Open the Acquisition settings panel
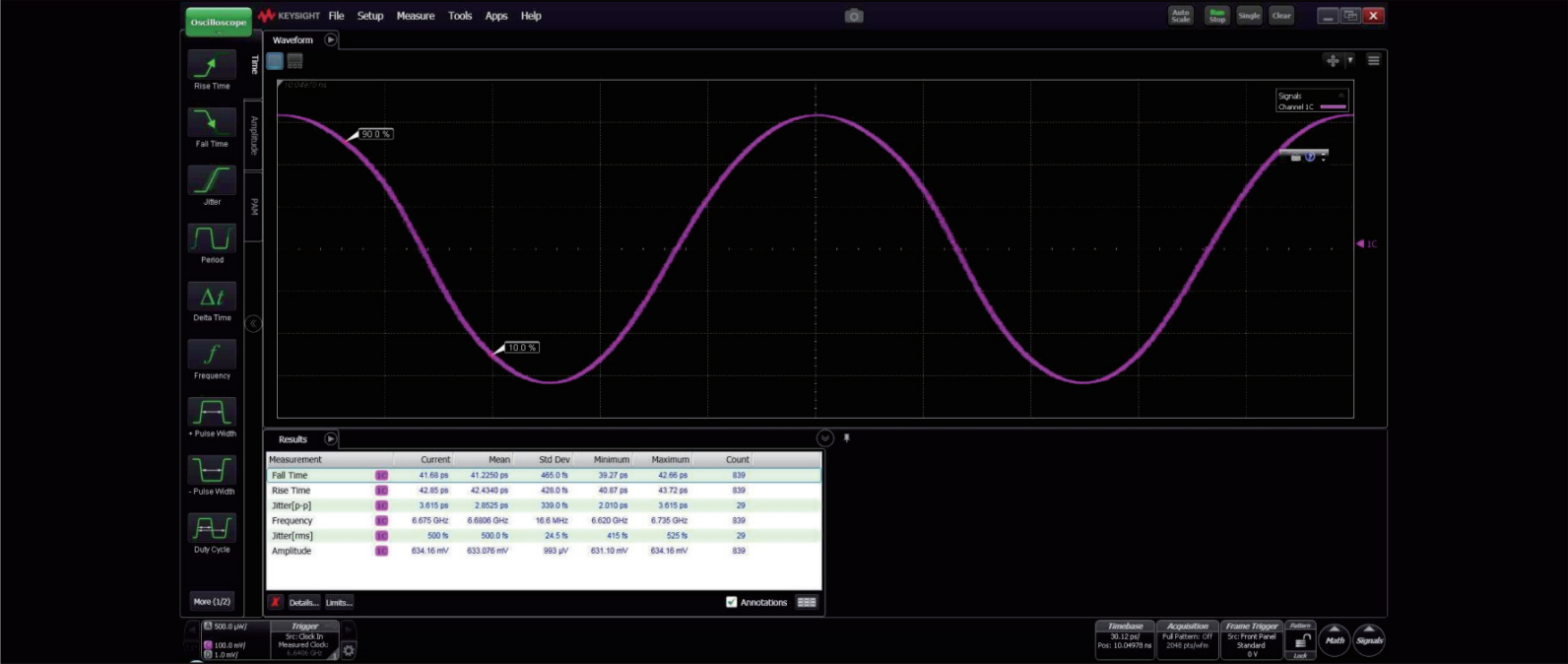Image resolution: width=1568 pixels, height=664 pixels. pos(1188,640)
